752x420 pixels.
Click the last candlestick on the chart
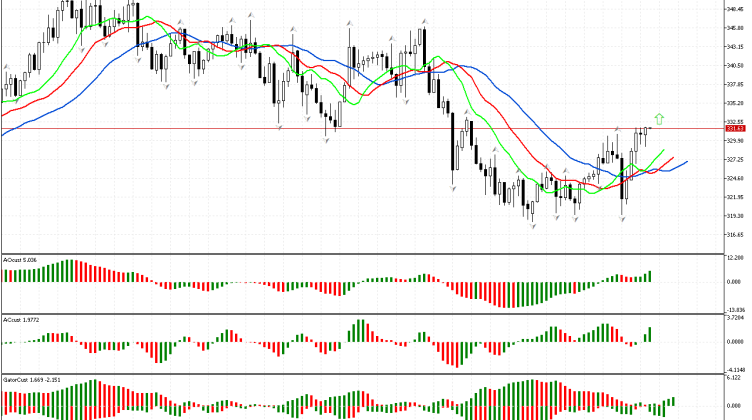coord(647,129)
